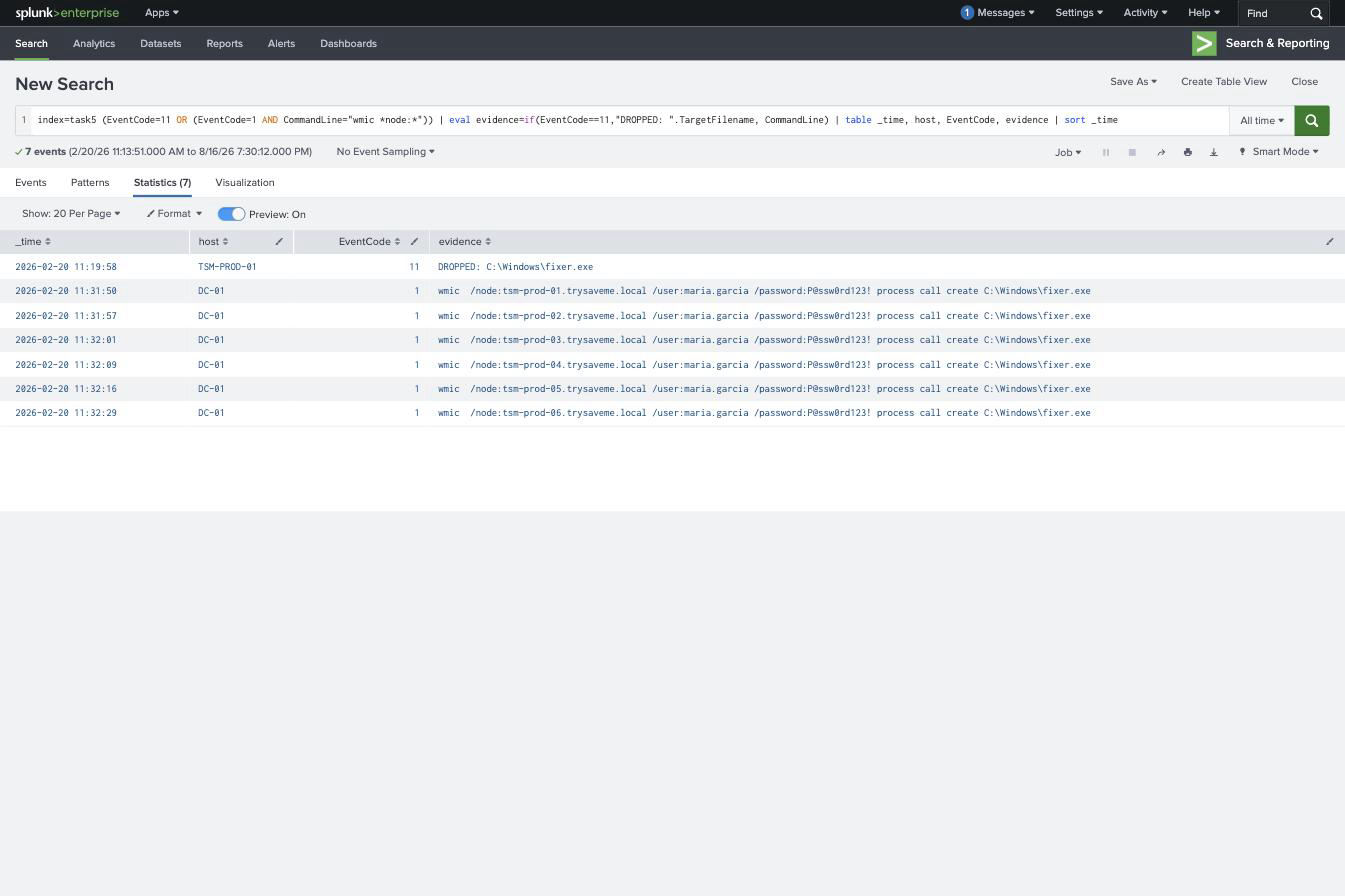Edit the evidence column format
Screen dimensions: 1345x896
coord(1330,242)
